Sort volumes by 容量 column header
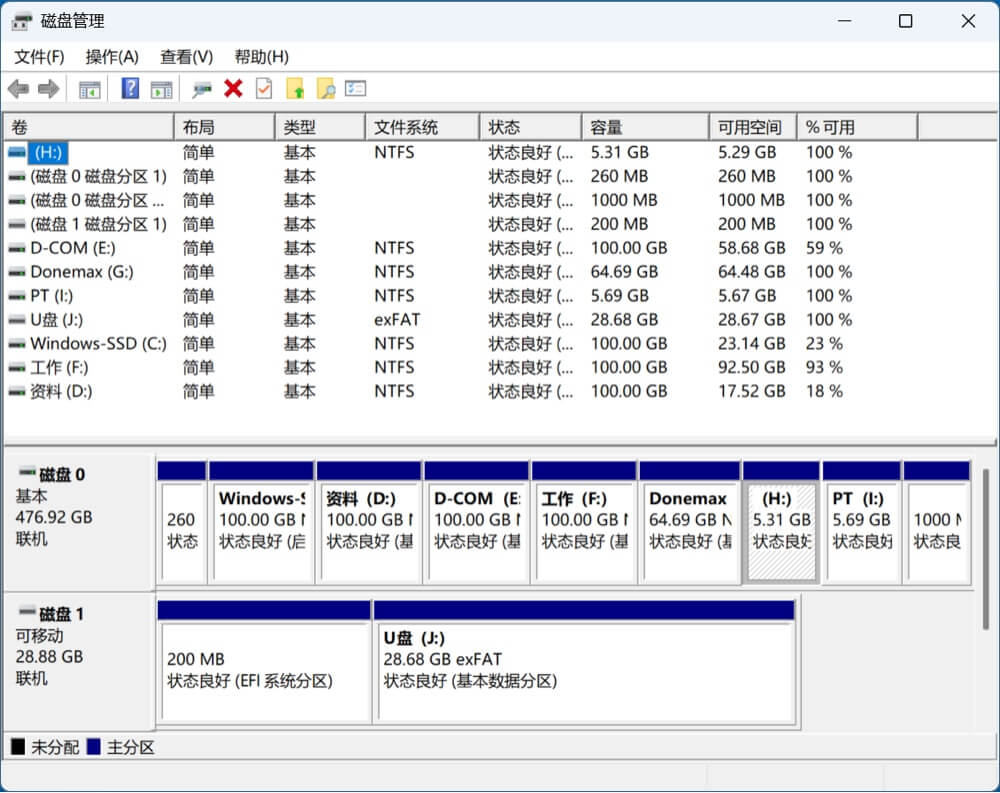This screenshot has height=793, width=1000. click(x=644, y=127)
